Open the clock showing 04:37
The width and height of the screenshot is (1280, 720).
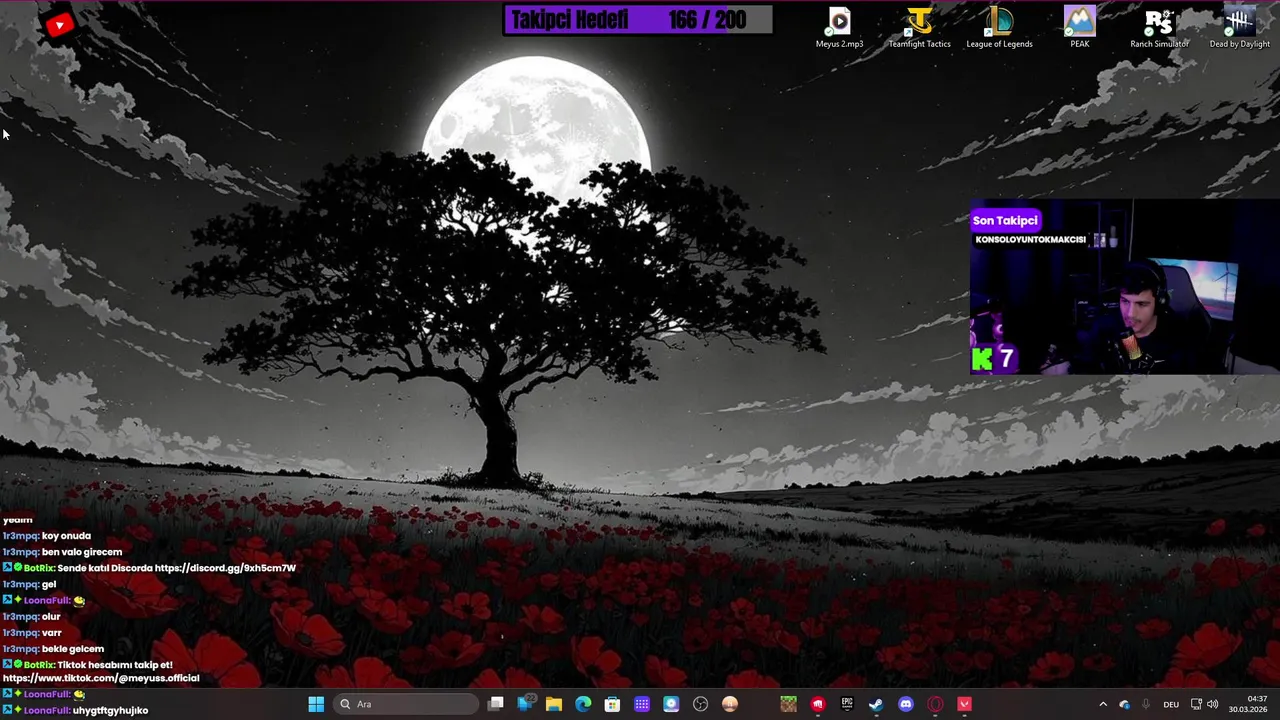[1248, 704]
